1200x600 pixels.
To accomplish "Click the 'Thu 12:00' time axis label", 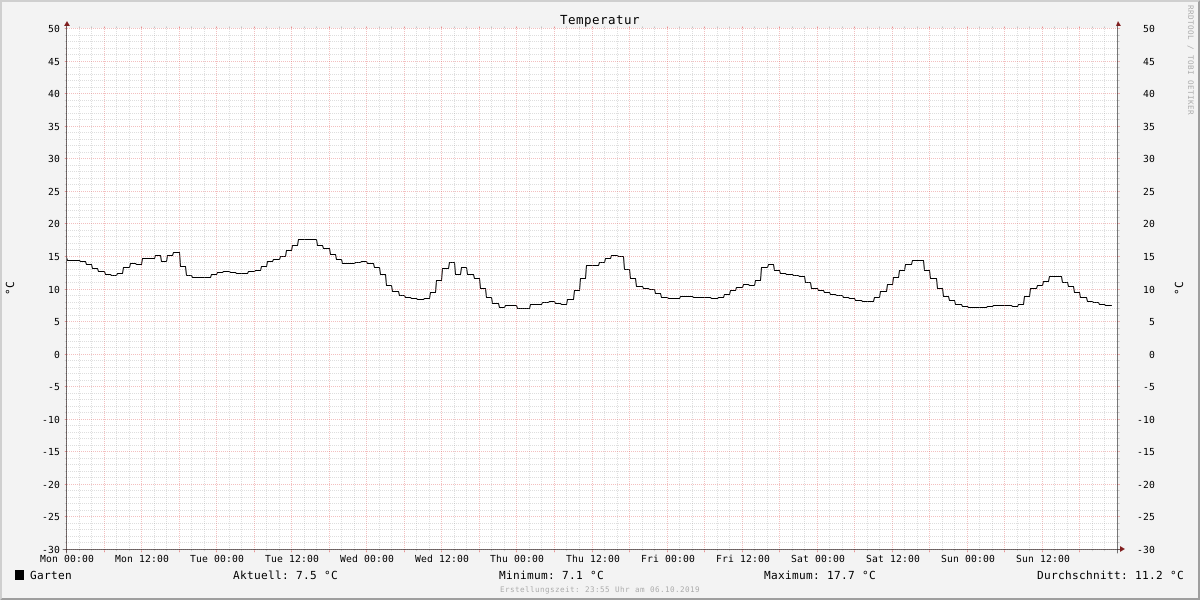I will point(593,559).
